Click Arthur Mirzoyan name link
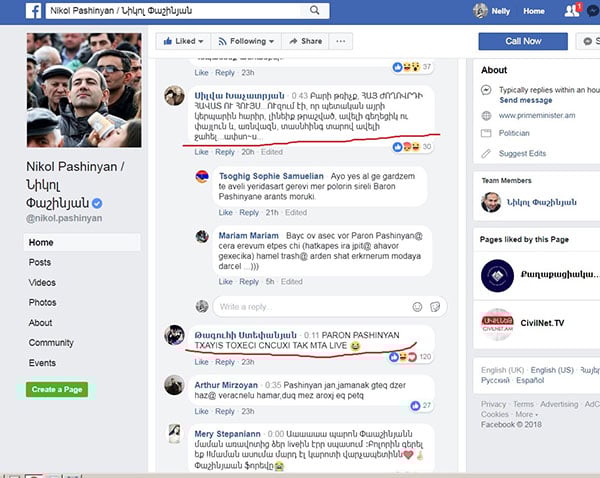Image resolution: width=600 pixels, height=478 pixels. tap(226, 385)
